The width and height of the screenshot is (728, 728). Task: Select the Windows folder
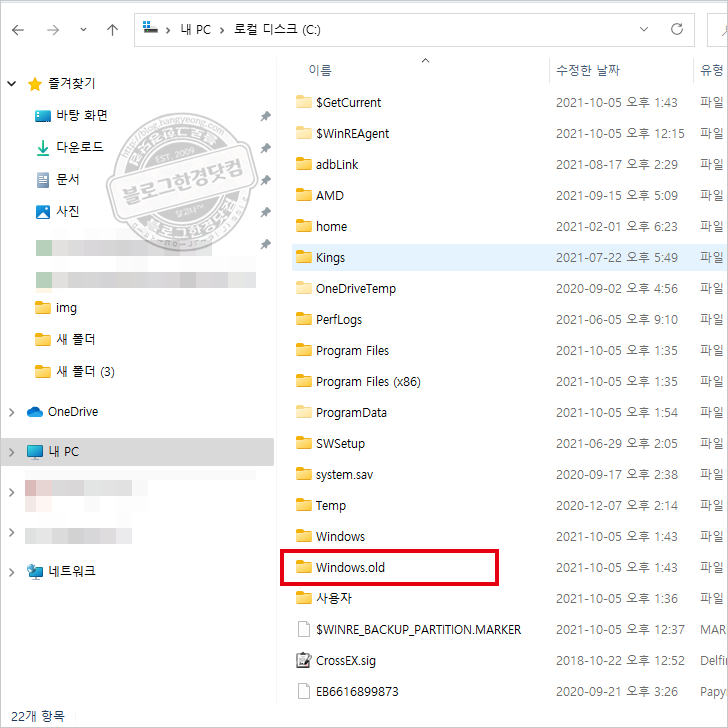[331, 537]
